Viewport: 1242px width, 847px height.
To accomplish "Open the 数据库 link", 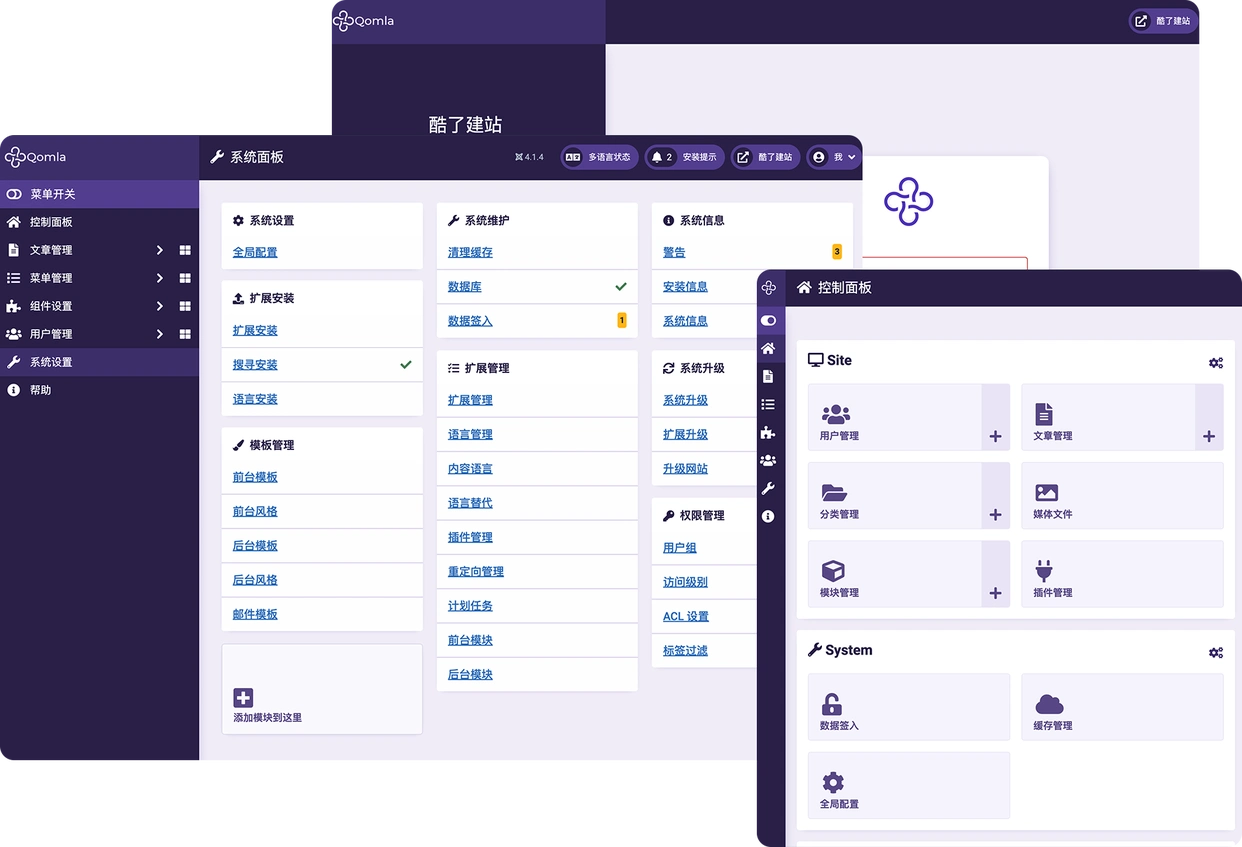I will [465, 287].
